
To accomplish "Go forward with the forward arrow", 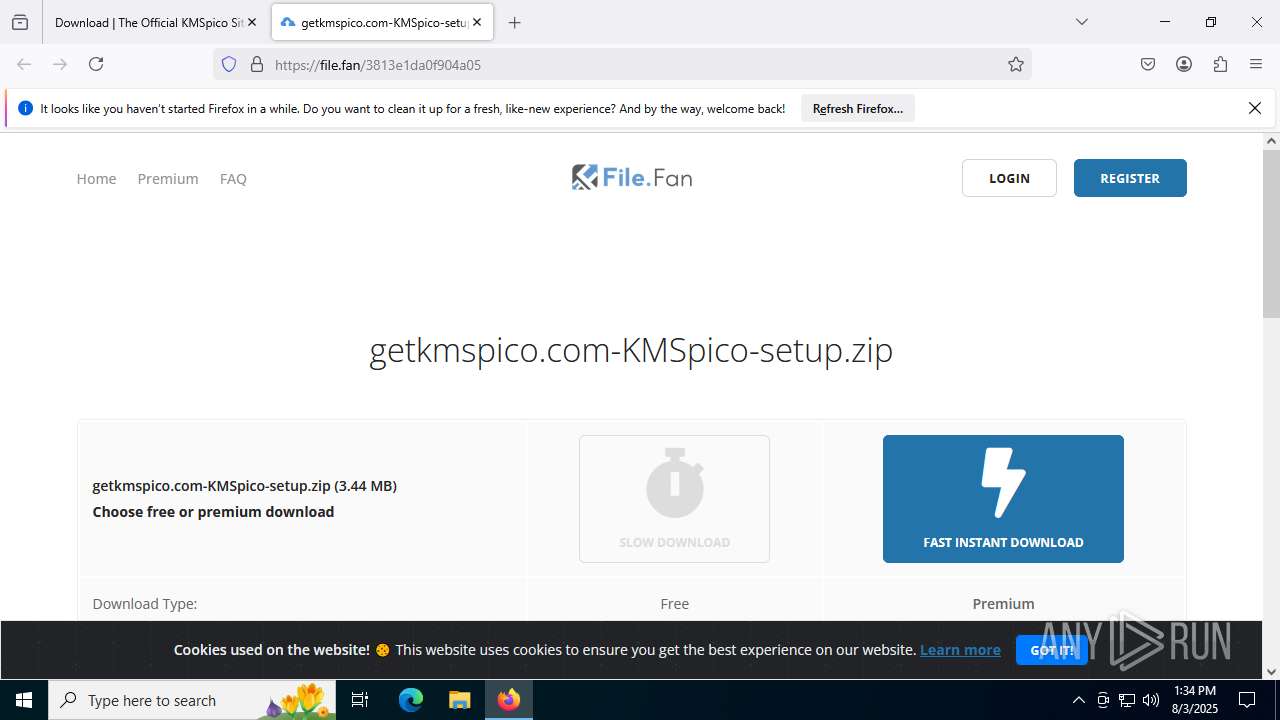I will 60,64.
